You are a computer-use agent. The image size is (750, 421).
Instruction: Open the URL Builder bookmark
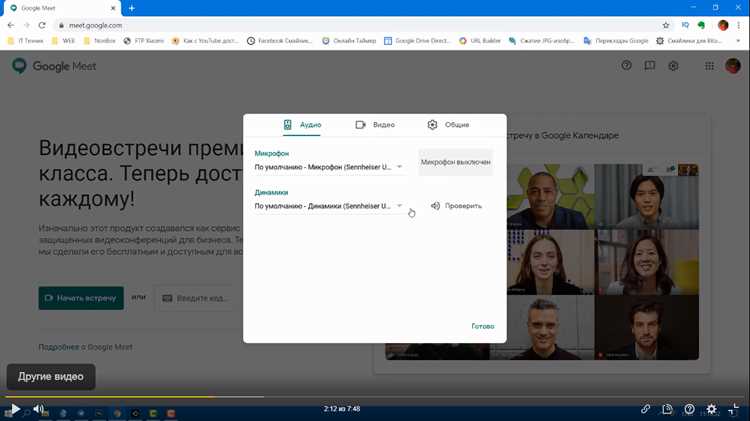(480, 41)
